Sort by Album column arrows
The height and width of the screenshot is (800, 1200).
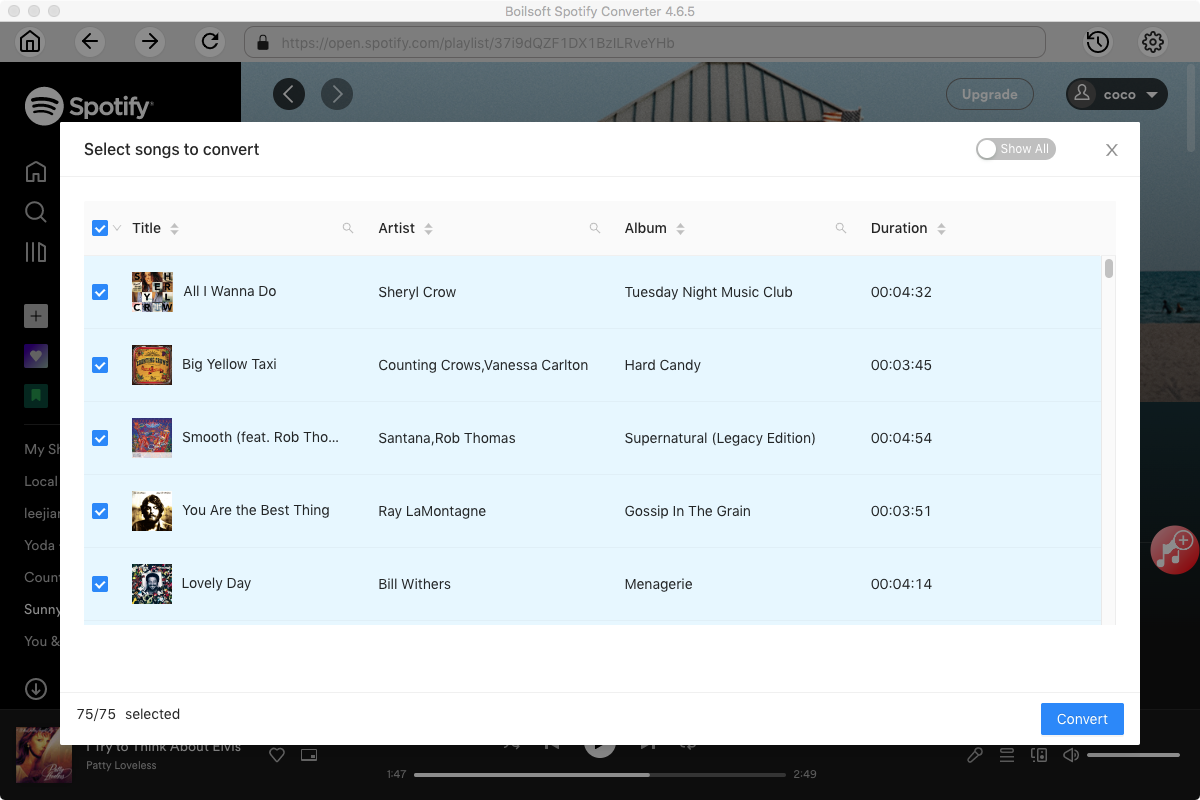tap(680, 229)
